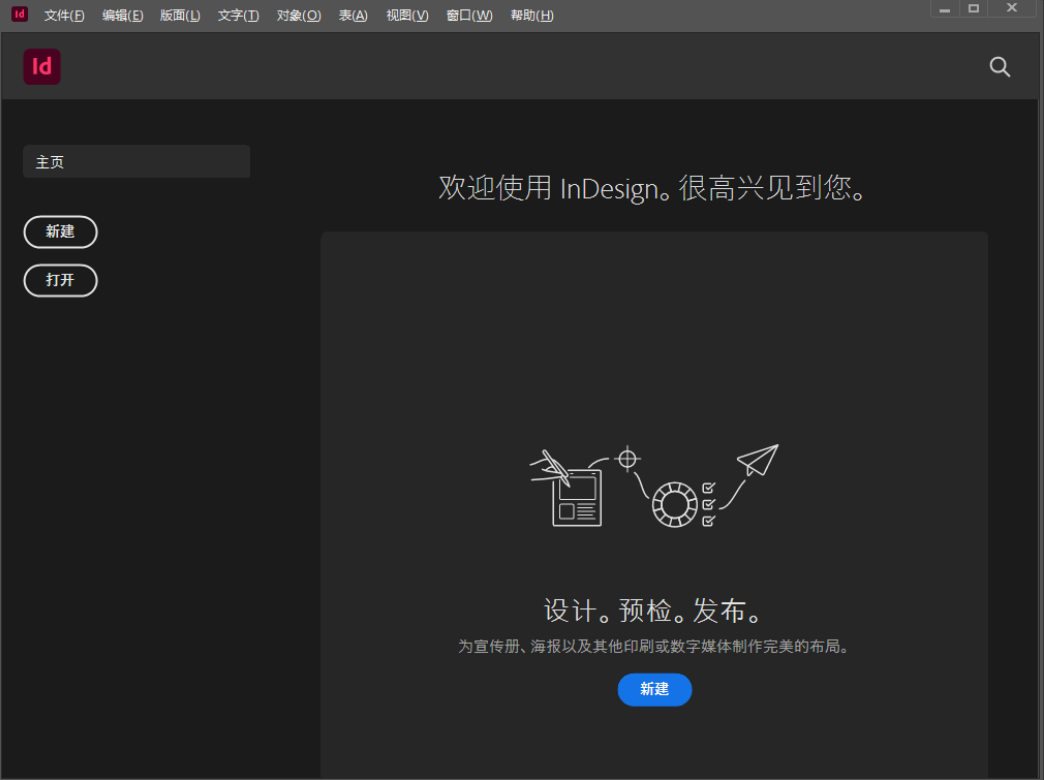Click the 新建 button in the left sidebar
1044x780 pixels.
click(60, 232)
